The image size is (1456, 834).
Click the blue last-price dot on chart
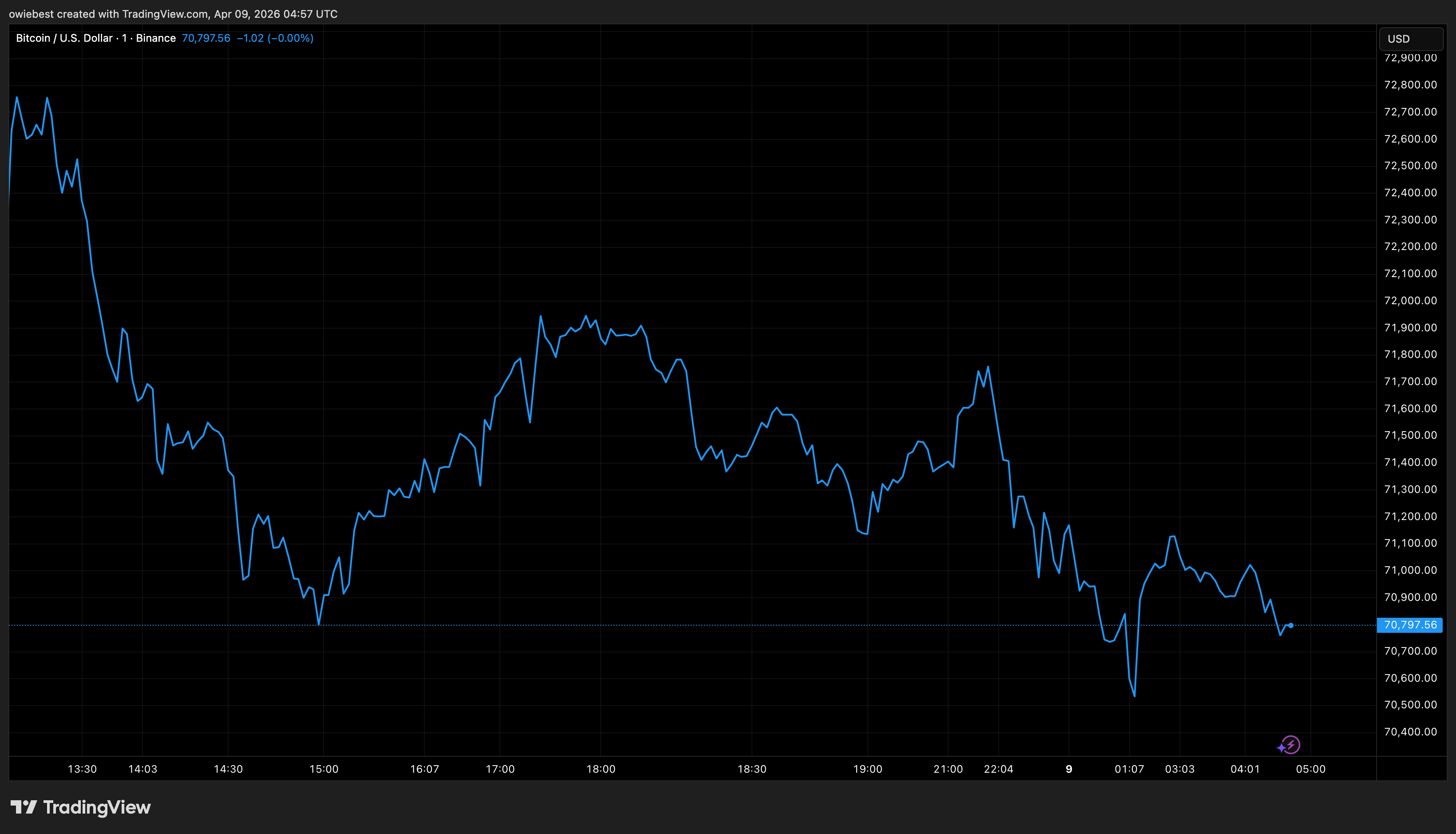[1290, 625]
